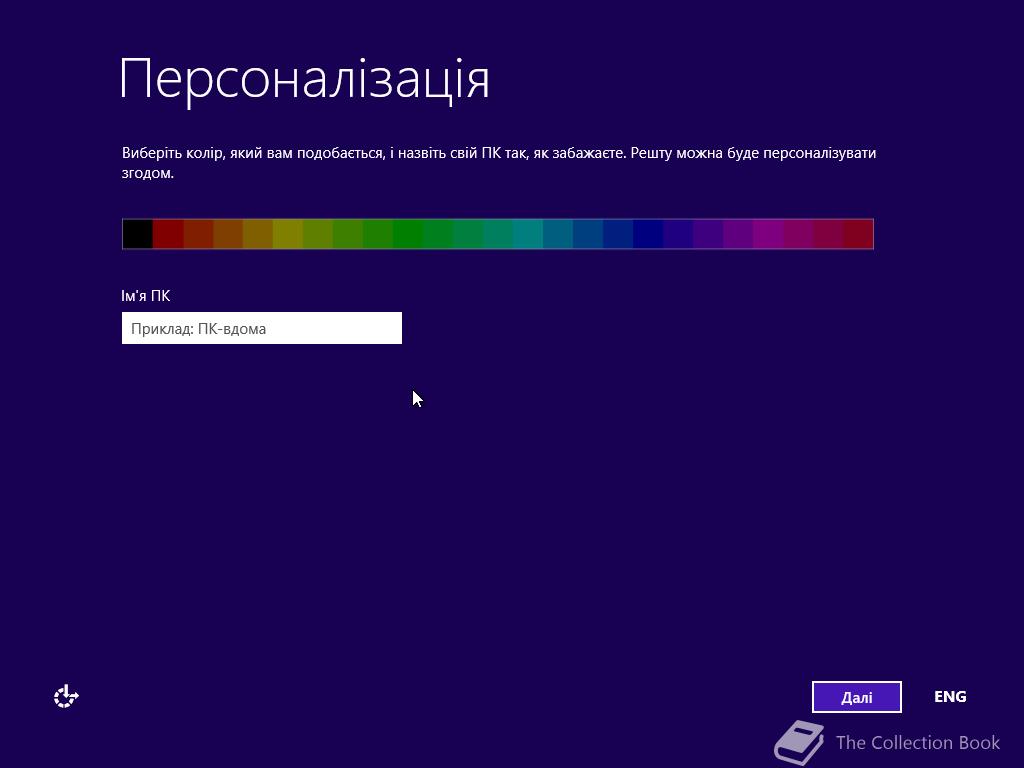Choose the dark red swatch beside black
Viewport: 1024px width, 768px height.
click(x=168, y=234)
